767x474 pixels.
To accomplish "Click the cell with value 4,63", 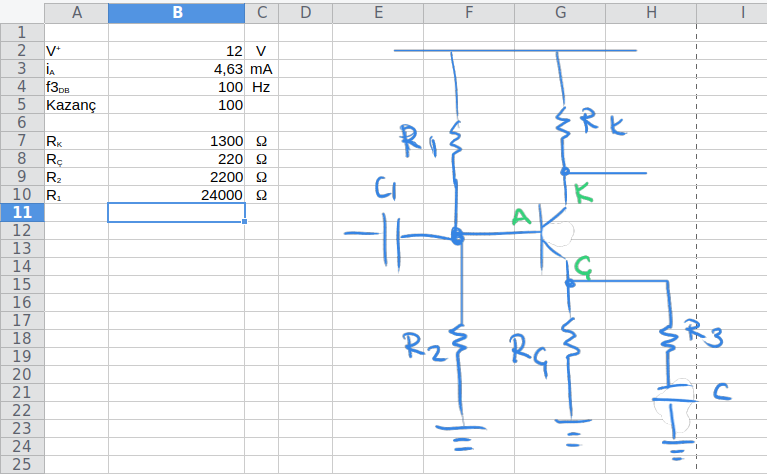I will pyautogui.click(x=177, y=69).
